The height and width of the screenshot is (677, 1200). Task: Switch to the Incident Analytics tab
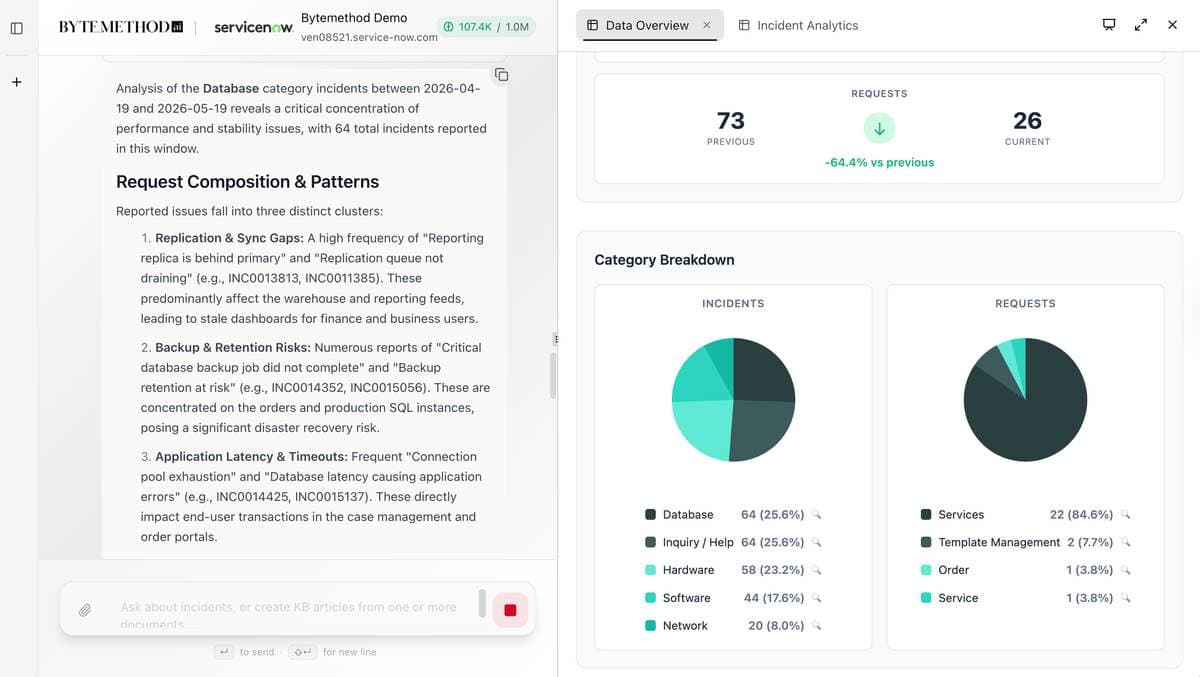(798, 25)
